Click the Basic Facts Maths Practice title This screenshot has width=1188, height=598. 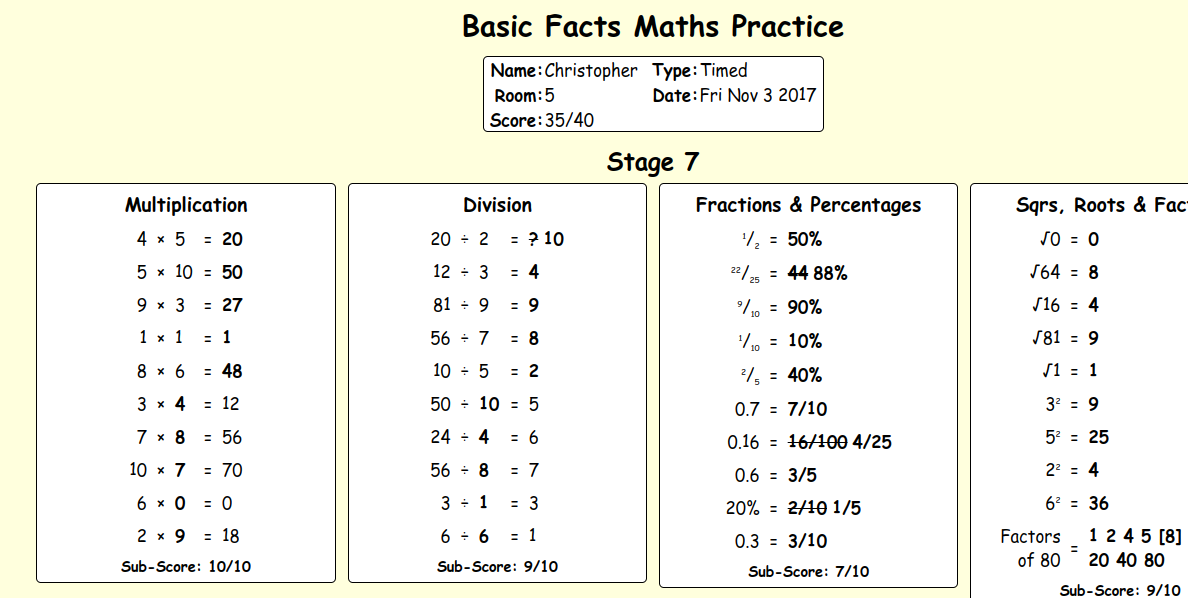point(652,27)
